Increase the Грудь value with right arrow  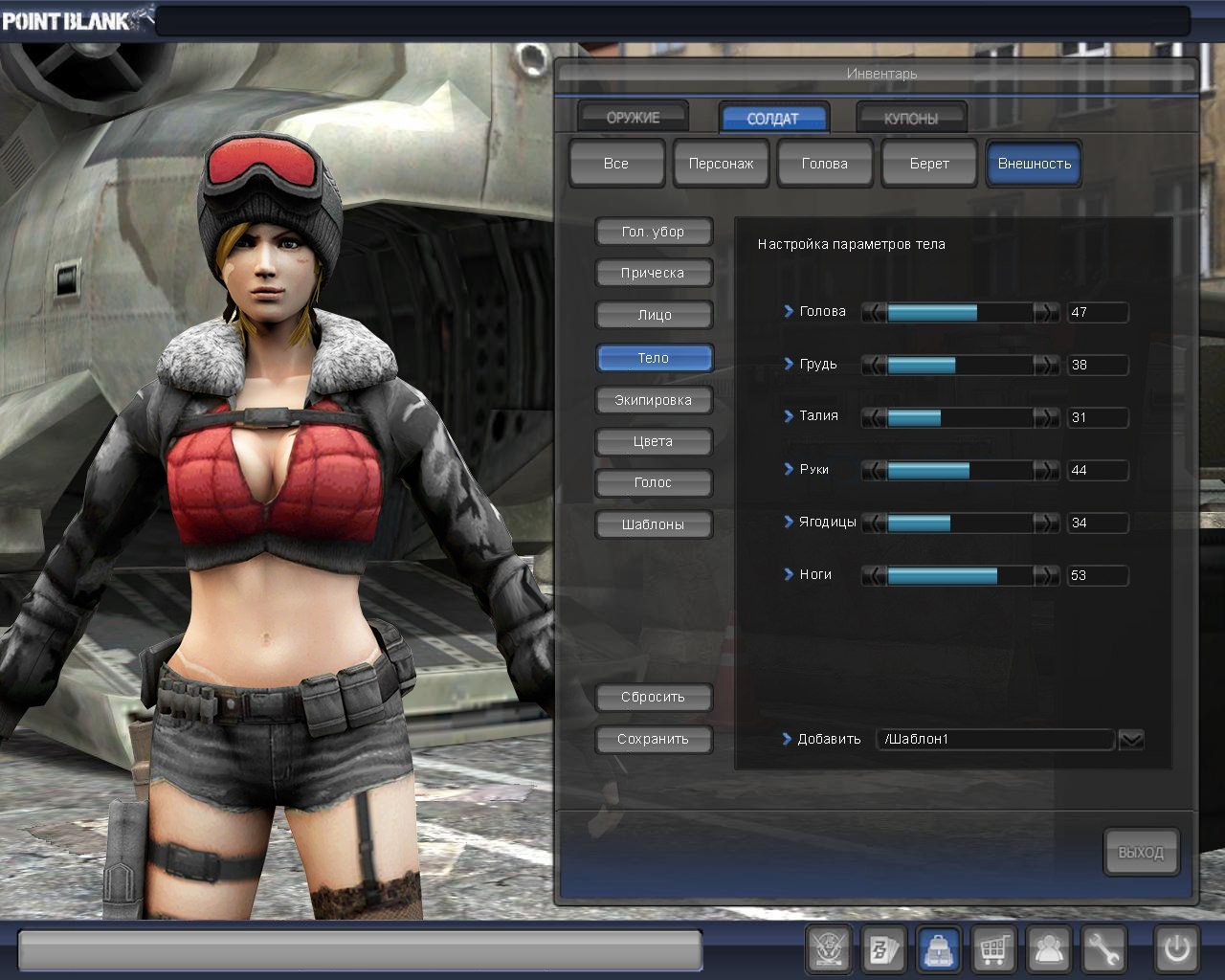[1047, 365]
